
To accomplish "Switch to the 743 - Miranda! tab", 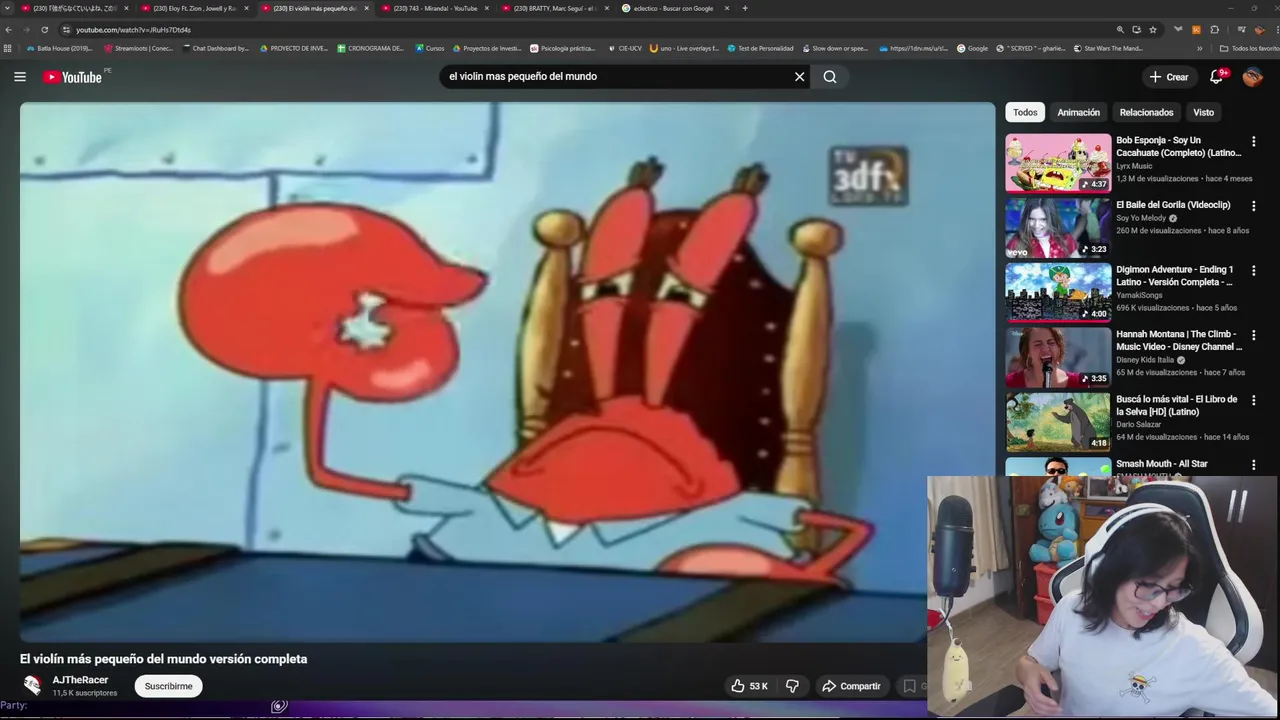I will coord(430,8).
